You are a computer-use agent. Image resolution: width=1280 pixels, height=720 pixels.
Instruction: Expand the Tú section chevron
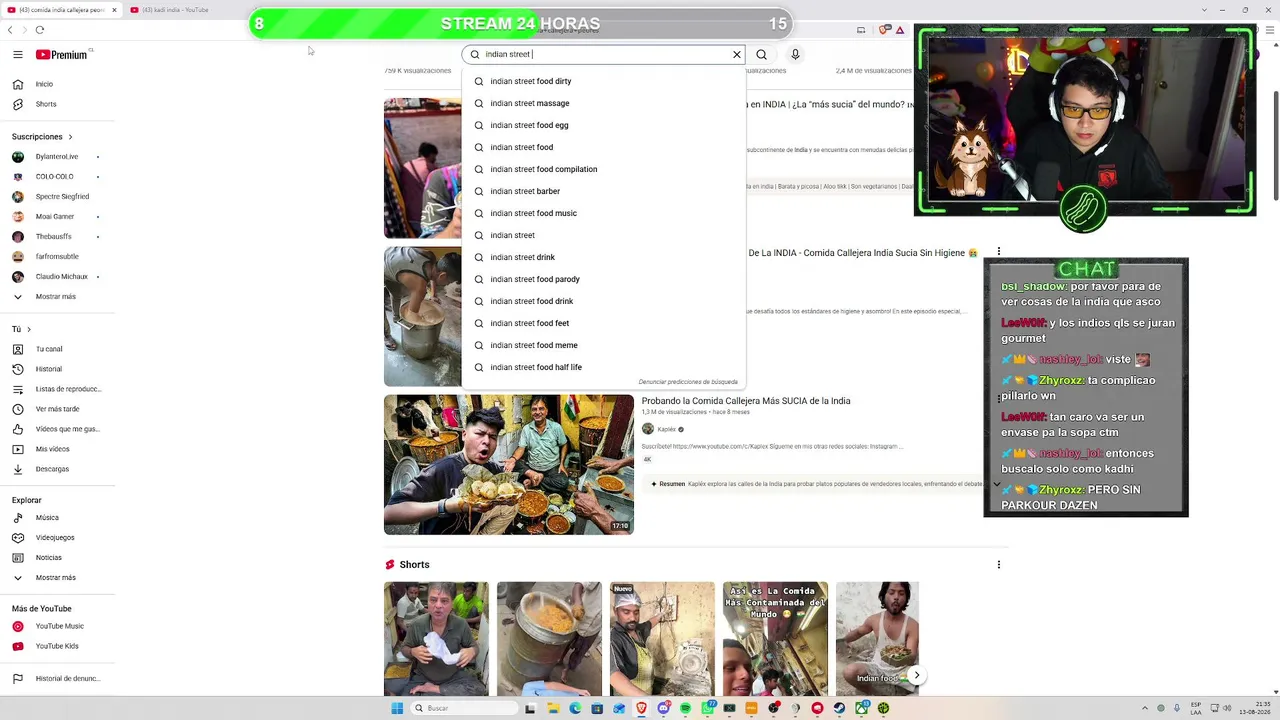tap(29, 329)
